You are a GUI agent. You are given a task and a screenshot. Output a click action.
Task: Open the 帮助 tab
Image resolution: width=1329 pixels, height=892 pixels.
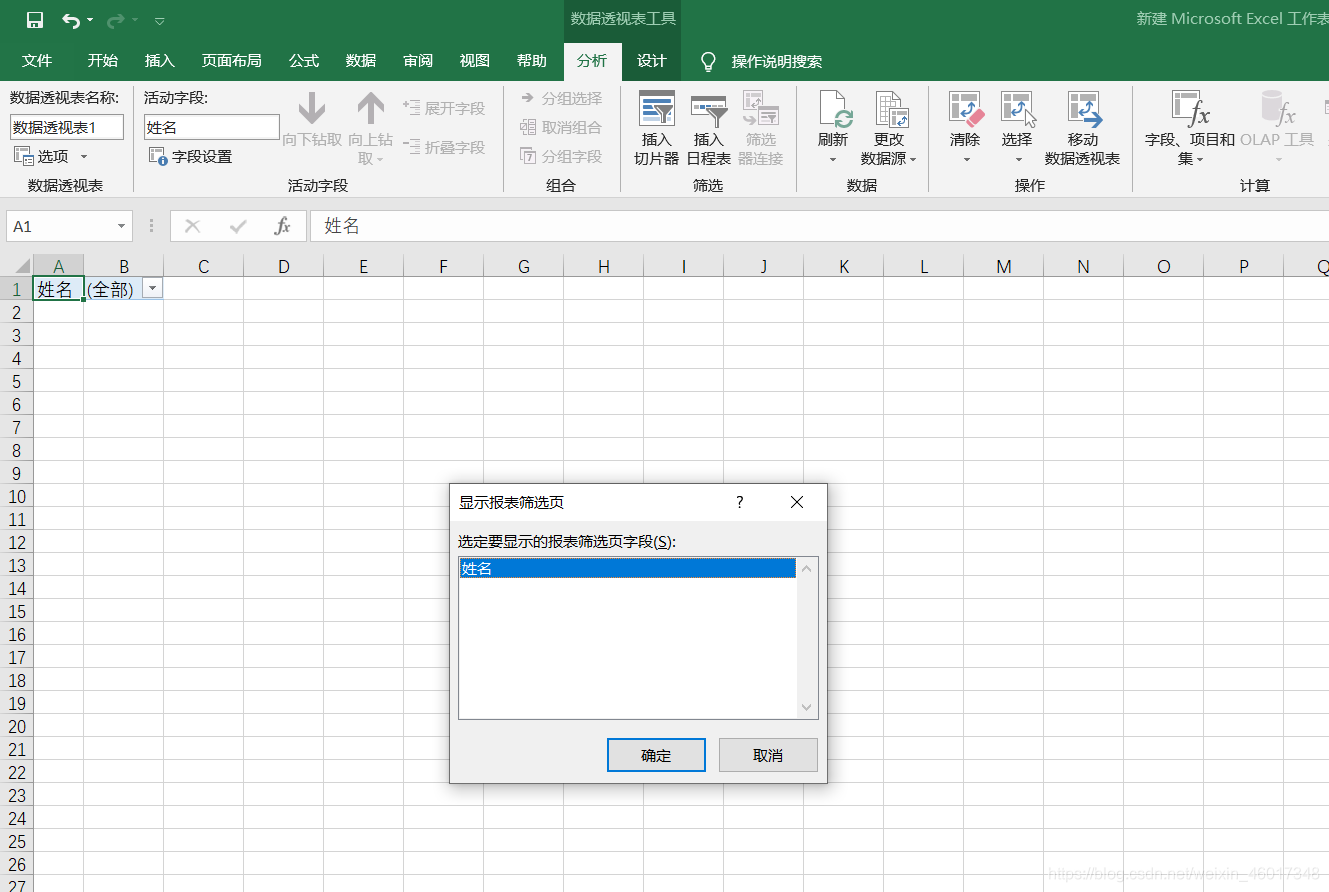pos(531,61)
